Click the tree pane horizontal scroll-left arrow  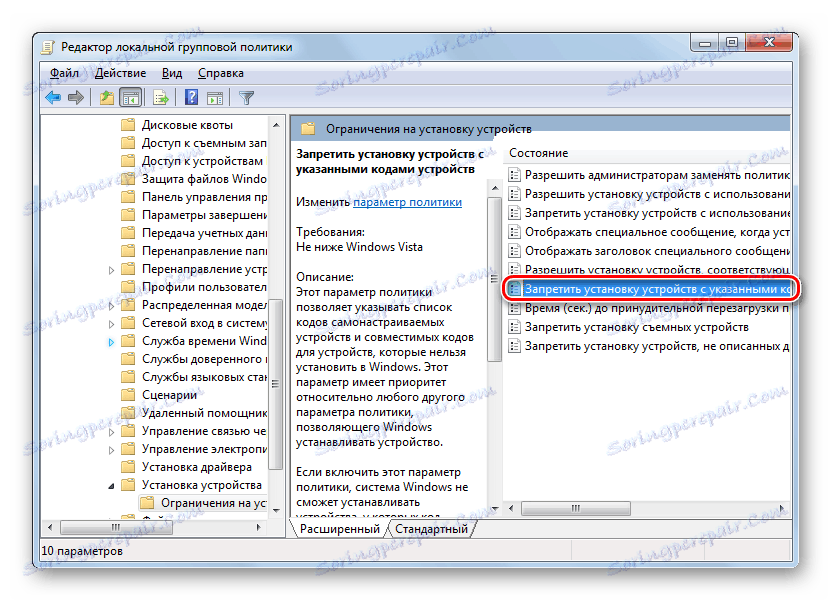coord(50,527)
